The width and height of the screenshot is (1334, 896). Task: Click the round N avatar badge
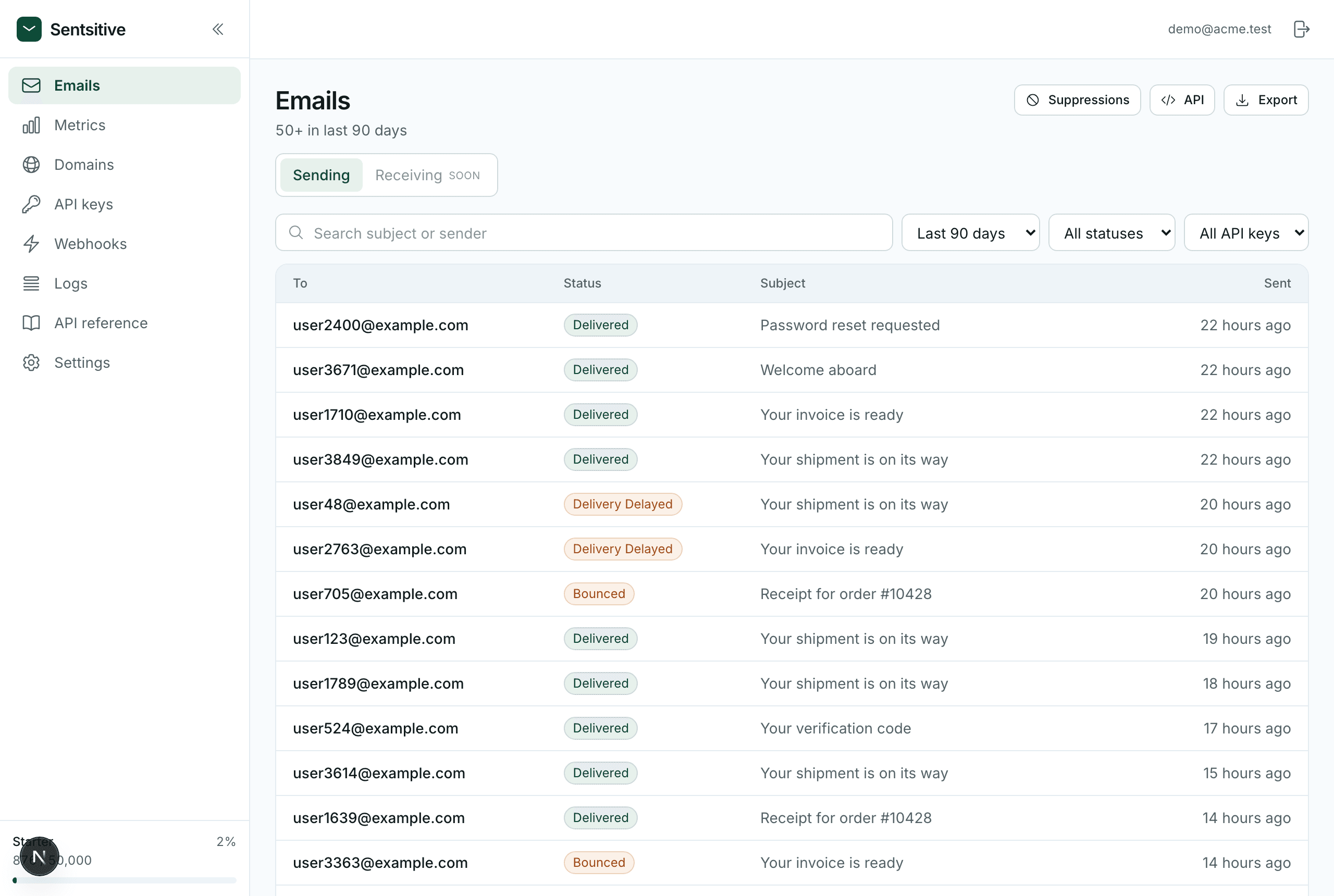click(40, 856)
